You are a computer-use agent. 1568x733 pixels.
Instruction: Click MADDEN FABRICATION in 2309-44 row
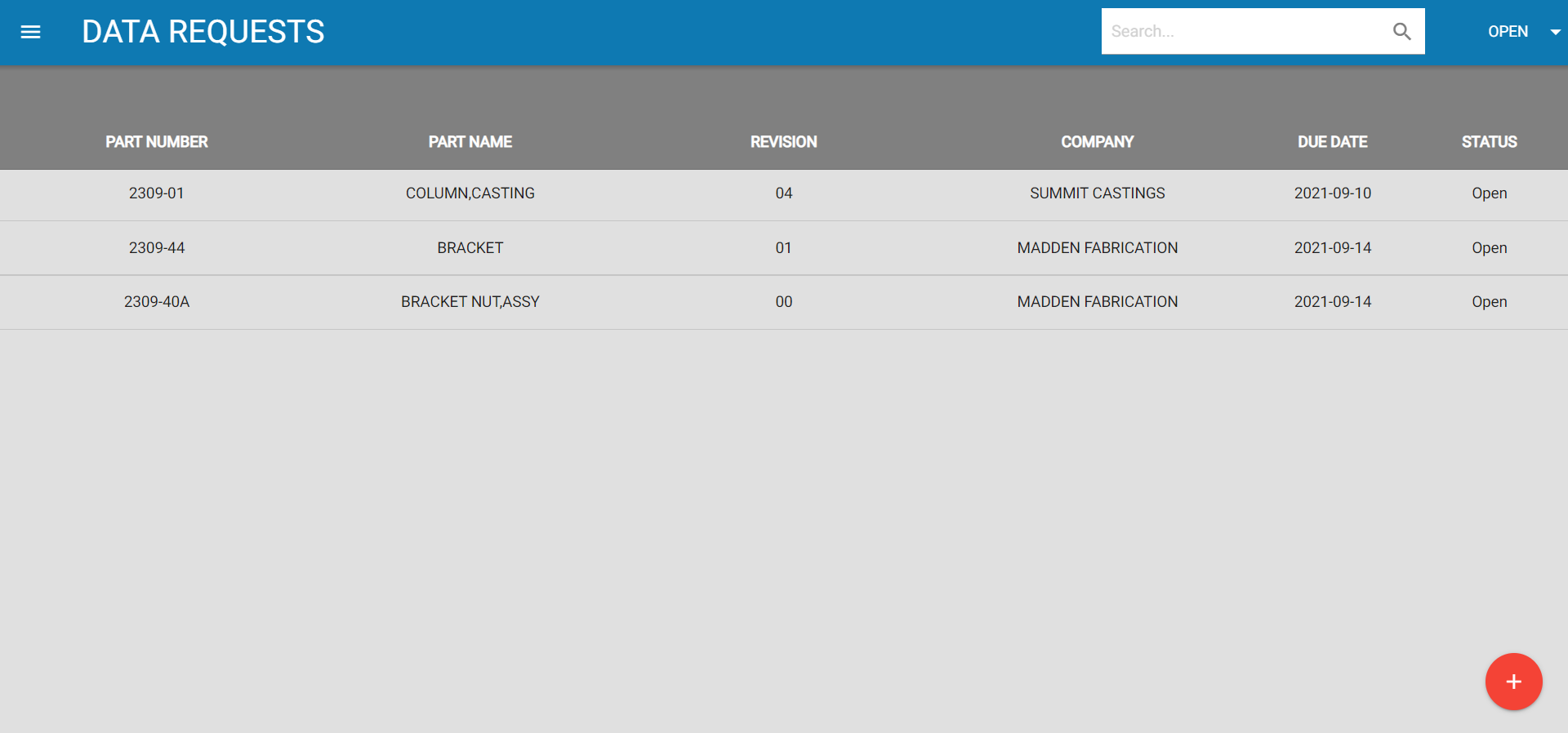click(1098, 248)
